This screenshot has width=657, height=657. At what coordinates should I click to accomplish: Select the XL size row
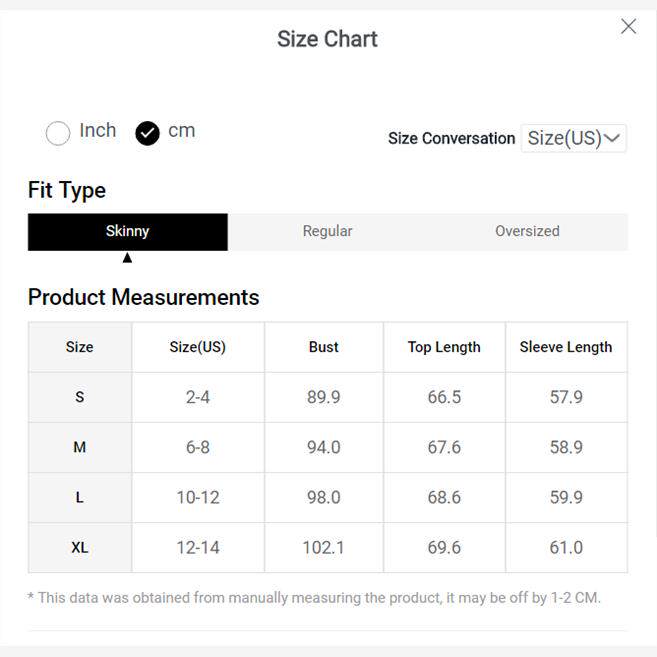coord(79,547)
